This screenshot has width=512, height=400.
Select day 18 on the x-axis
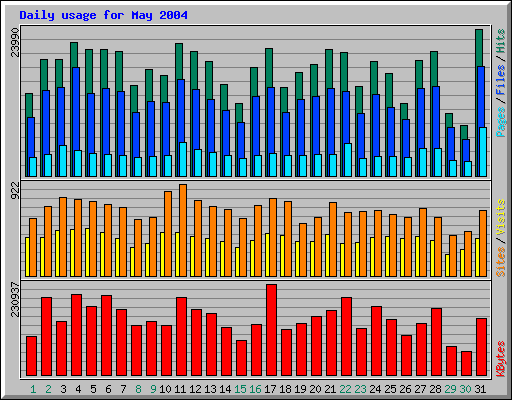pyautogui.click(x=285, y=389)
